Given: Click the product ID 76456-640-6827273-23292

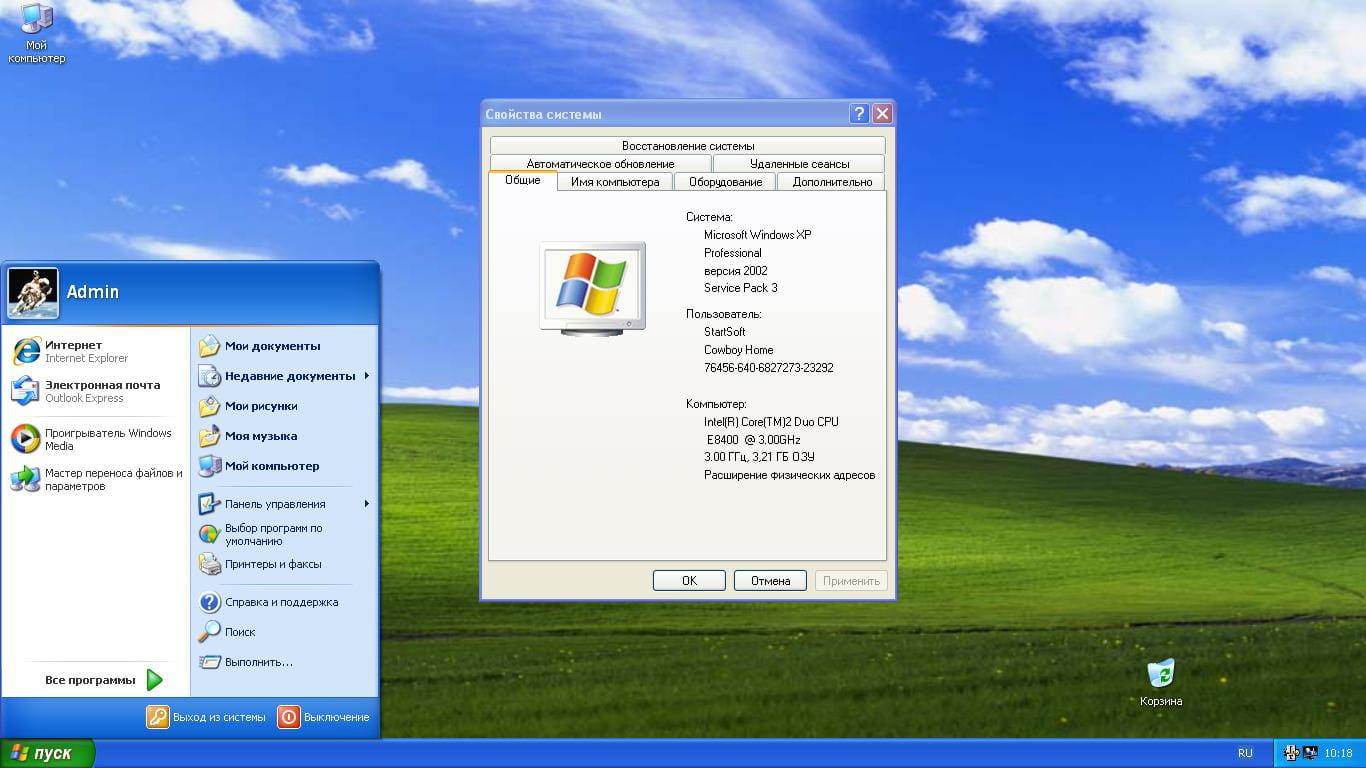Looking at the screenshot, I should 769,368.
